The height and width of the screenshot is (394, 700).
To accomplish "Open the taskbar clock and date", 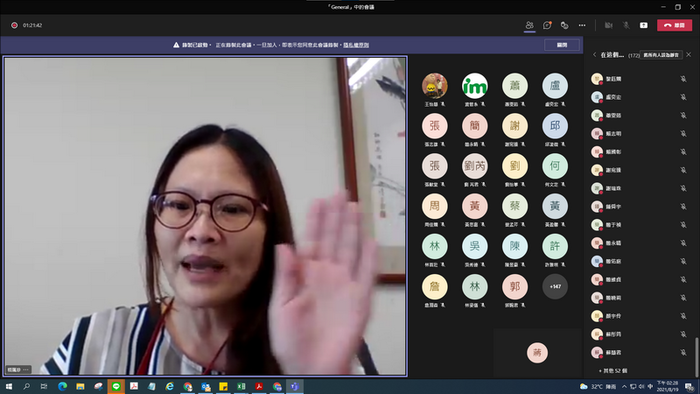I will click(x=667, y=386).
